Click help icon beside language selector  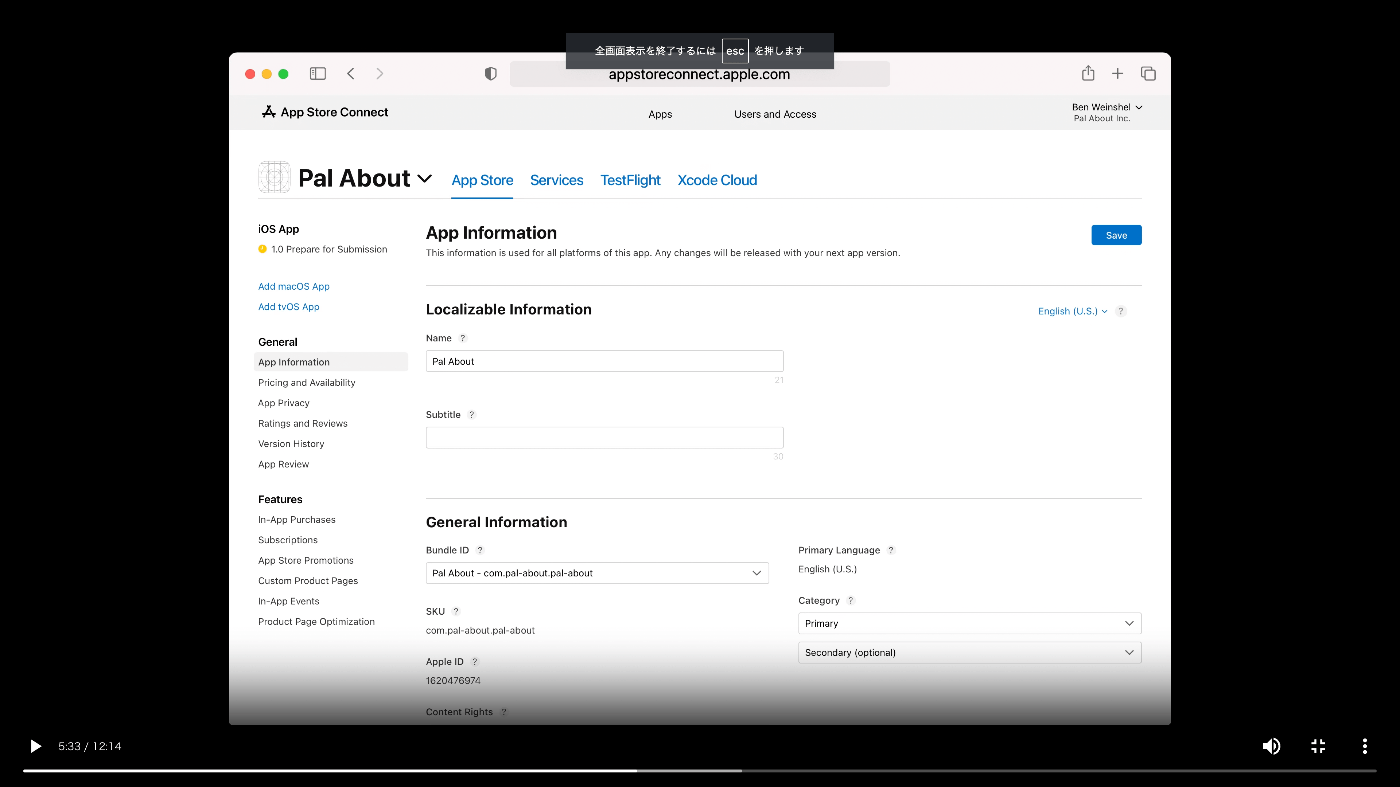tap(1121, 311)
